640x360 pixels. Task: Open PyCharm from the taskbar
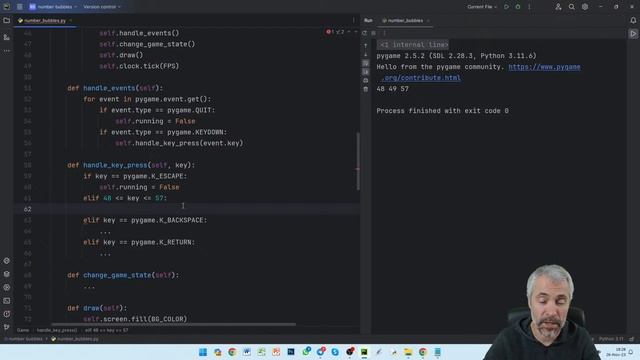364,352
